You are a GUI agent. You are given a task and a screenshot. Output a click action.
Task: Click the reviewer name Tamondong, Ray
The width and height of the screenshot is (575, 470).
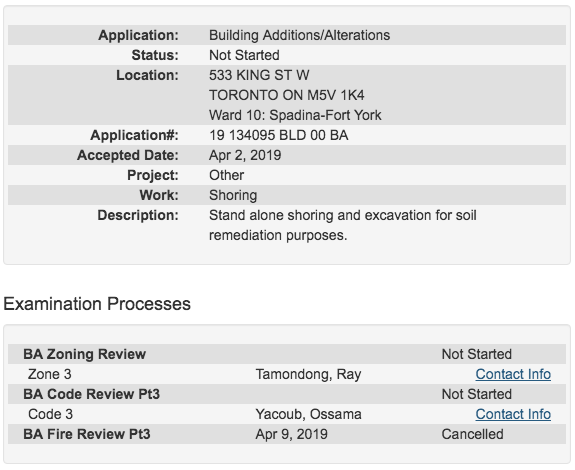coord(308,374)
